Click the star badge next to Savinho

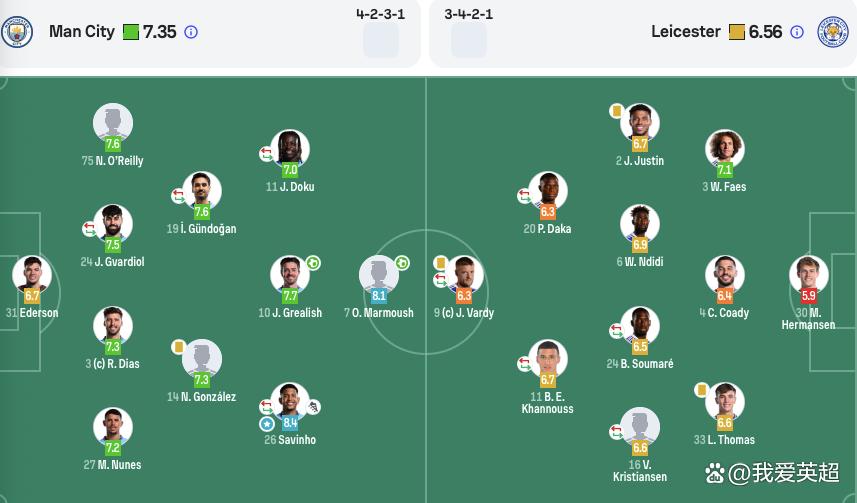point(267,424)
